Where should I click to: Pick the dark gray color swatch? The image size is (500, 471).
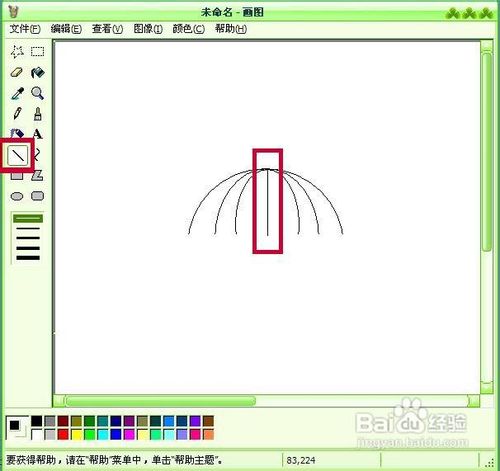point(50,421)
